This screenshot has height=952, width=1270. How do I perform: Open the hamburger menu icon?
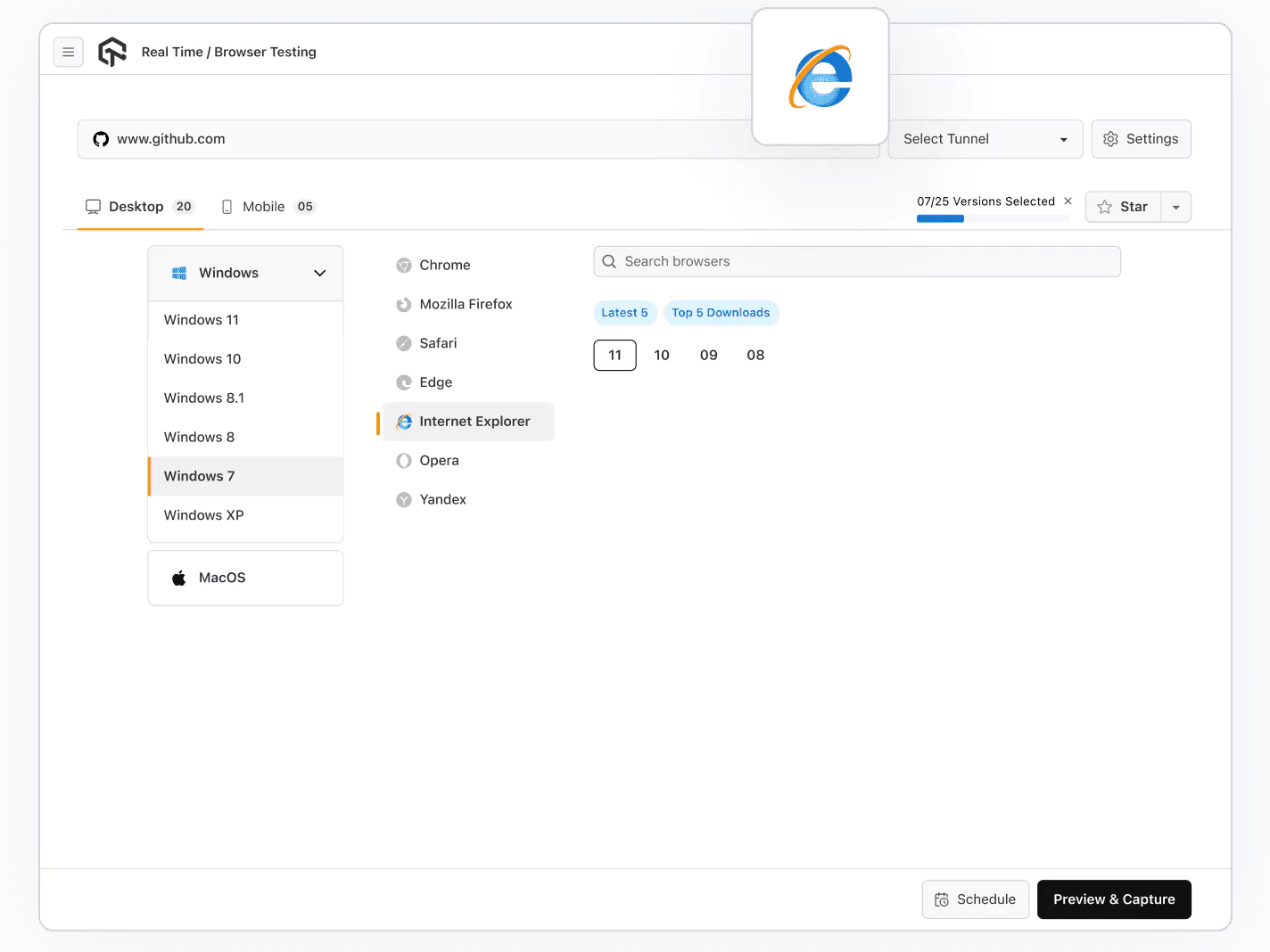69,52
